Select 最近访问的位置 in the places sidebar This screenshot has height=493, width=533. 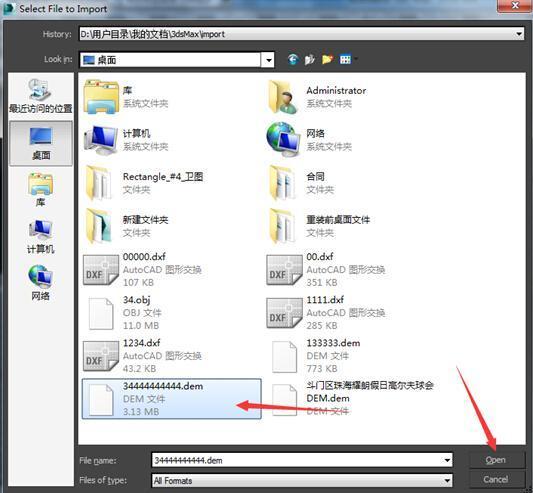40,96
